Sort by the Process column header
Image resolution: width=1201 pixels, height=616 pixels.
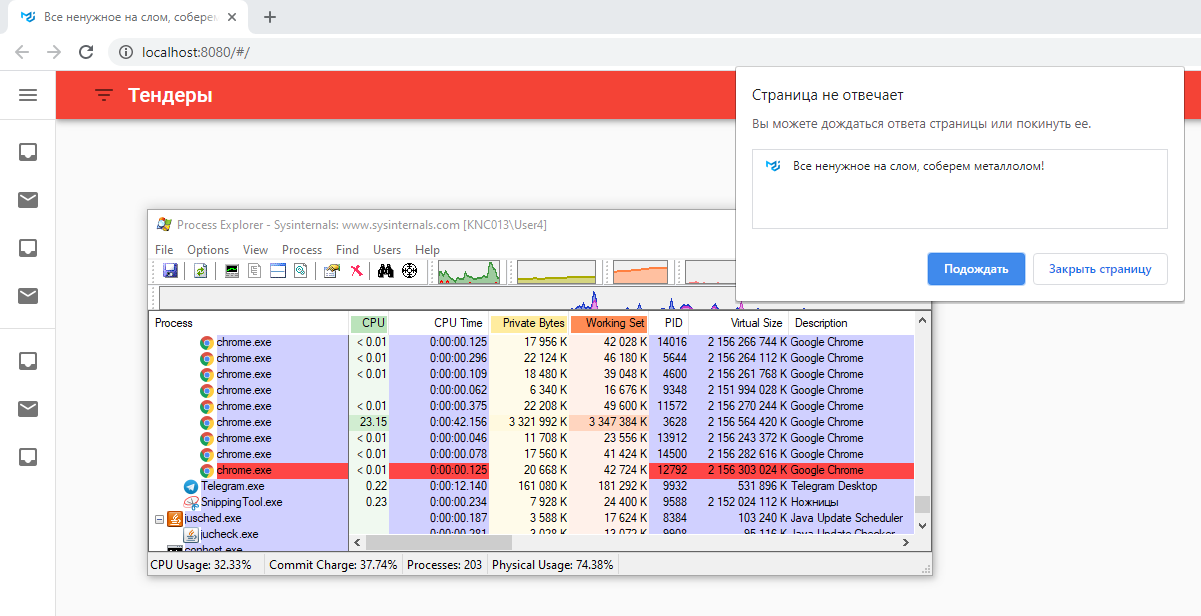250,323
